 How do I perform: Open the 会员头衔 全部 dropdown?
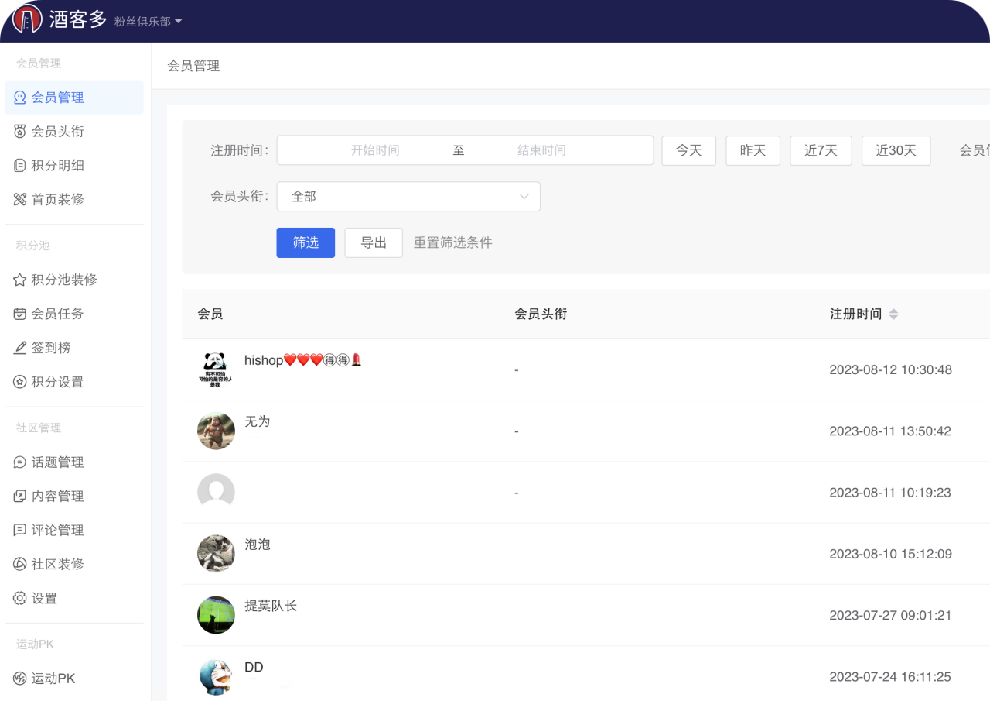tap(408, 197)
